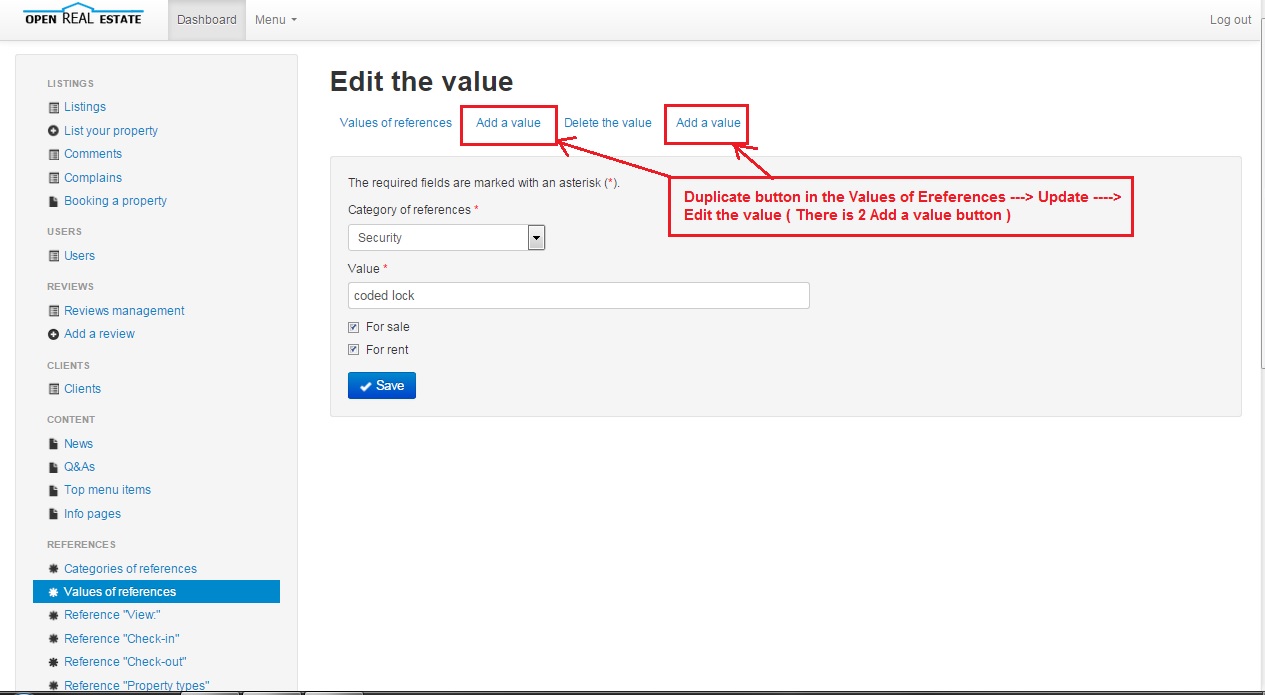
Task: Click the Value text field containing coded lock
Action: 578,296
